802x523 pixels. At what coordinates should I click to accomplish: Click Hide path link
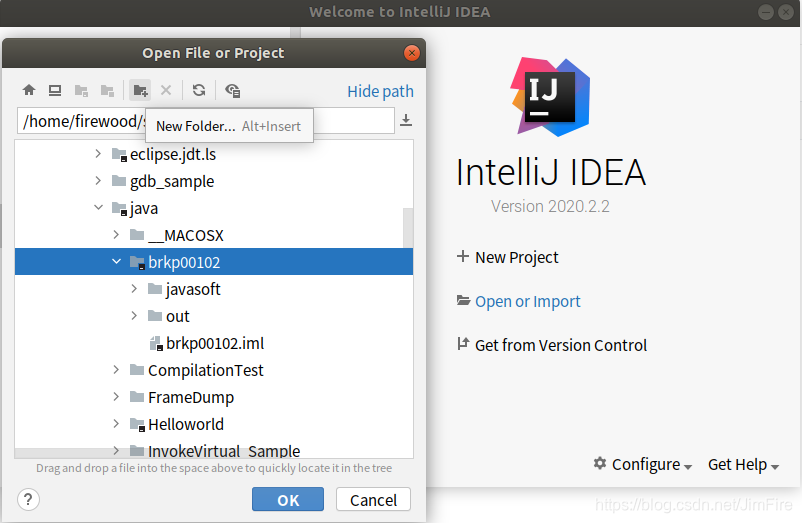pos(380,91)
